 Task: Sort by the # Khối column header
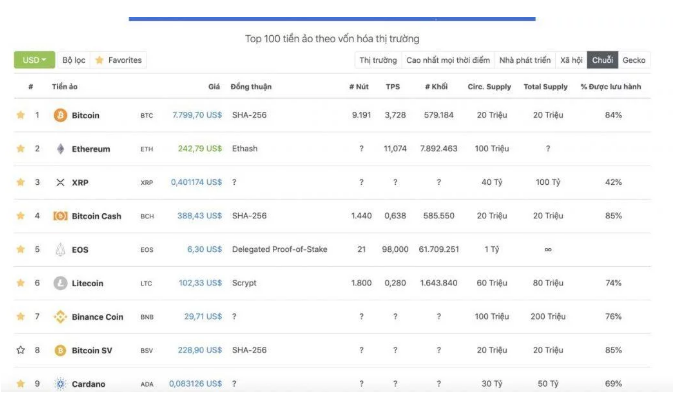(436, 87)
